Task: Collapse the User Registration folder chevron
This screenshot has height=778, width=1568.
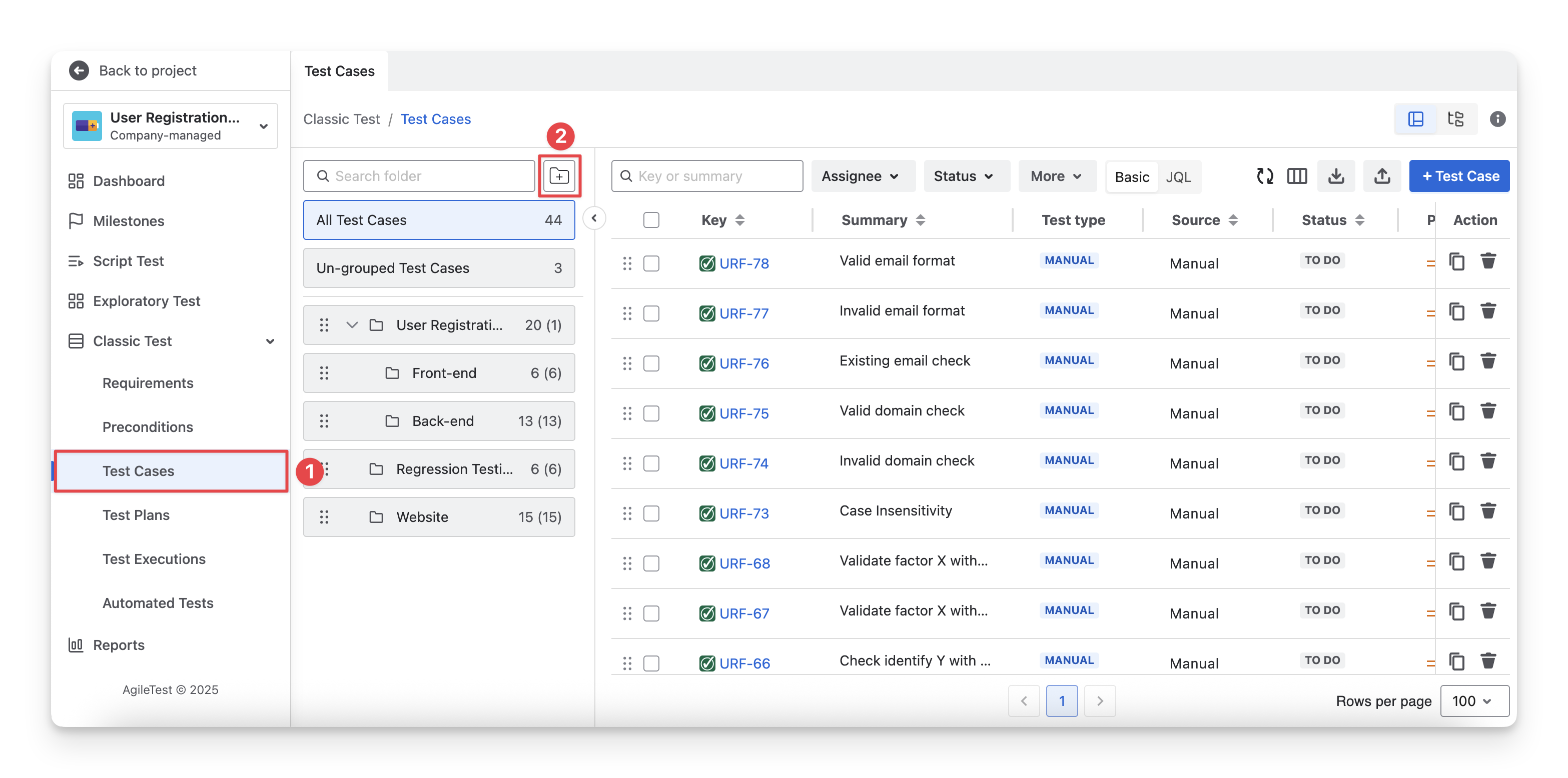Action: point(351,325)
